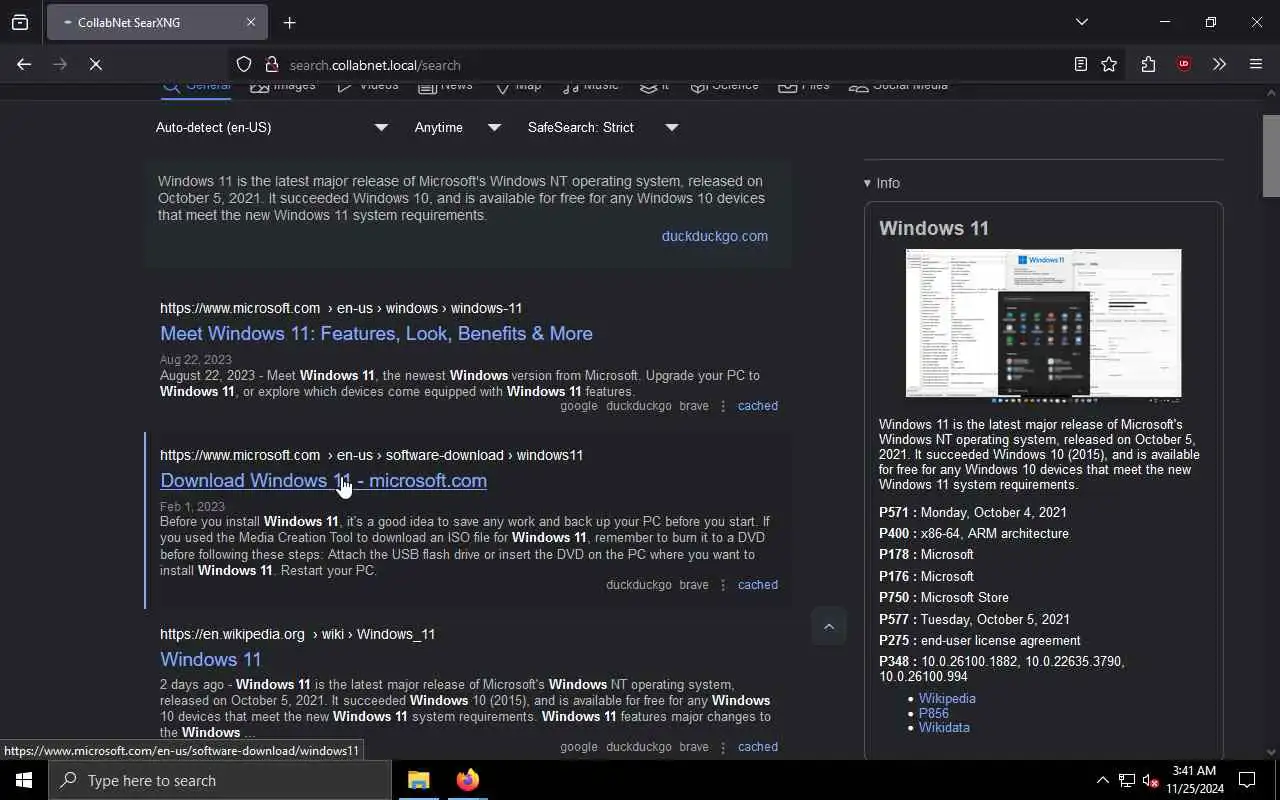Open the list all tabs chevron
This screenshot has height=800, width=1280.
1082,22
